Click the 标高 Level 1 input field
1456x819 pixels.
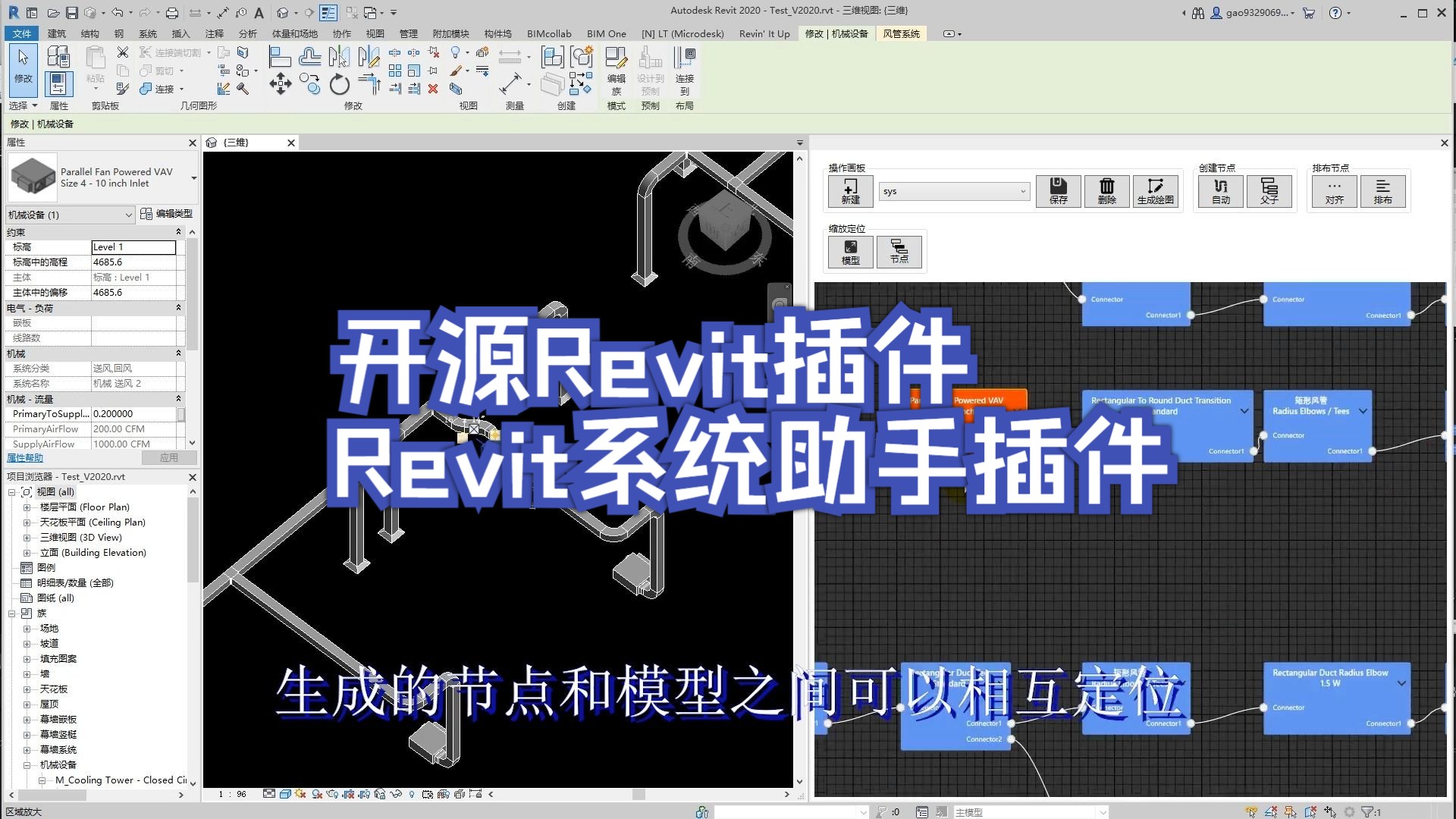tap(133, 247)
